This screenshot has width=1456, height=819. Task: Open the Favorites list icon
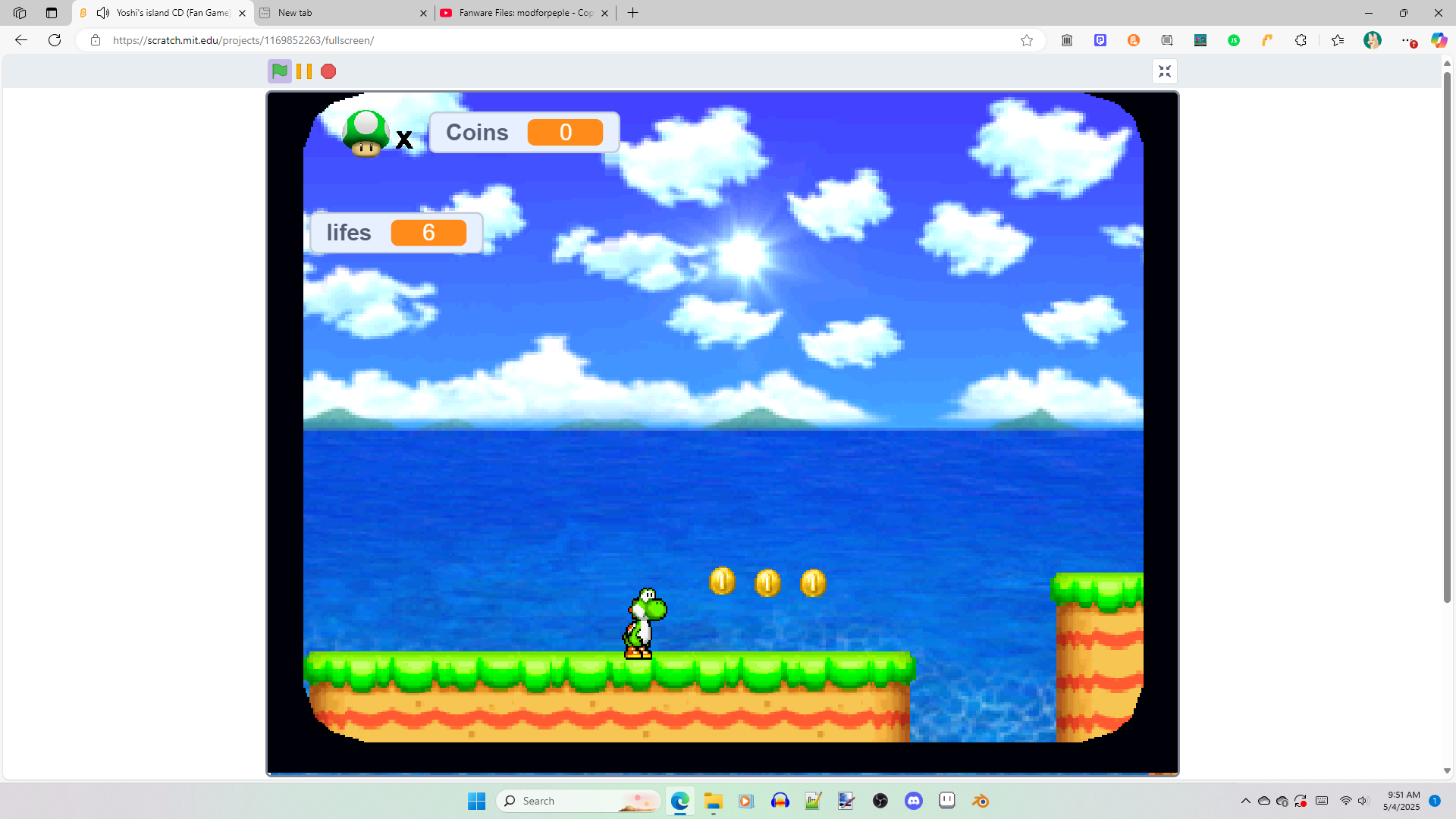[1338, 40]
